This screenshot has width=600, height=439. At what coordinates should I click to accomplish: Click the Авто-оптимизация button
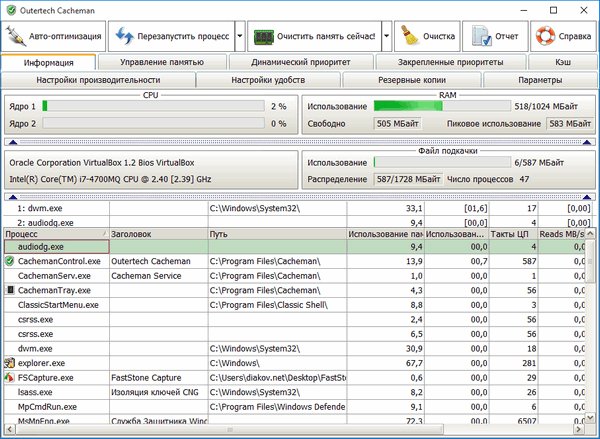(x=53, y=36)
